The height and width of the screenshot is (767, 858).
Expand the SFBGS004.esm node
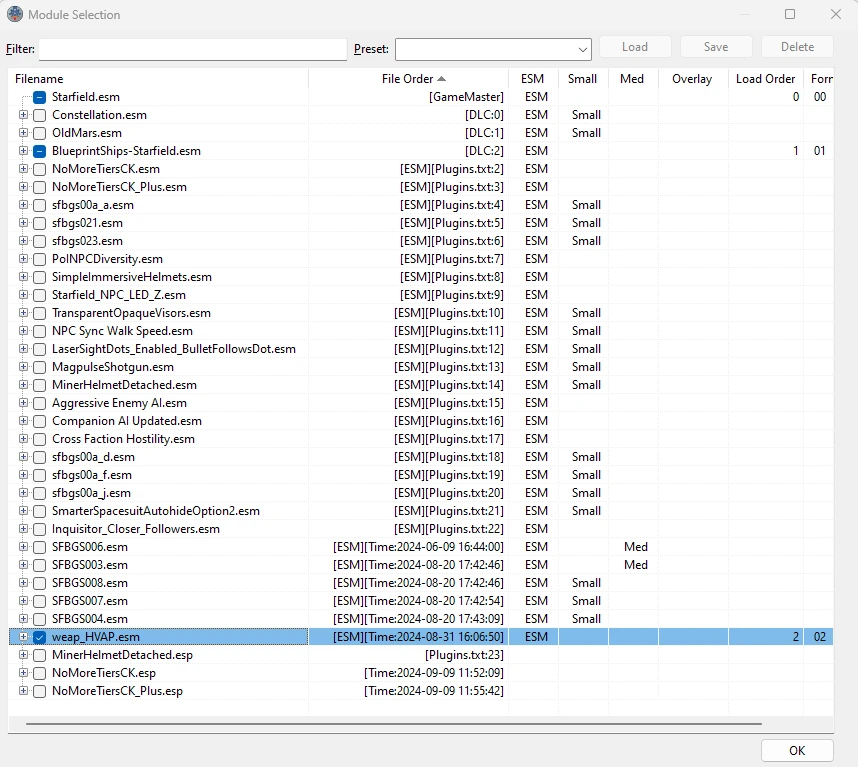click(x=23, y=619)
